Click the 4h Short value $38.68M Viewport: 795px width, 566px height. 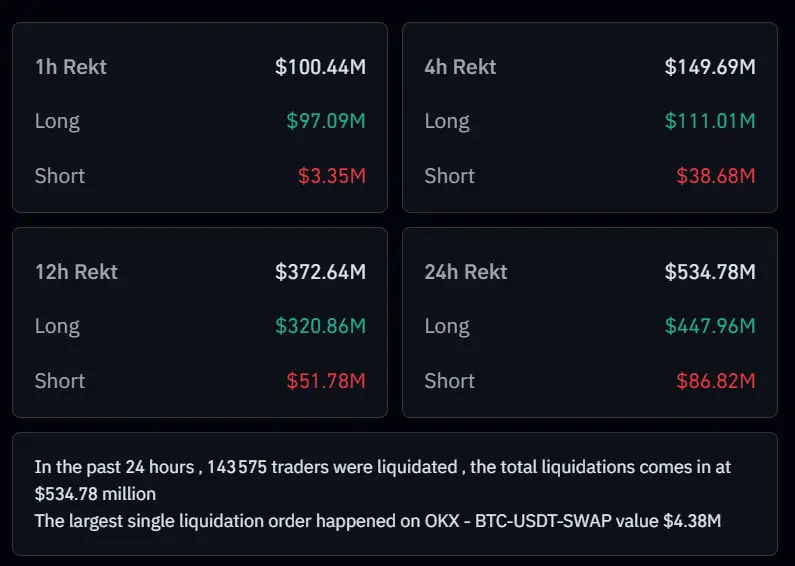point(716,176)
